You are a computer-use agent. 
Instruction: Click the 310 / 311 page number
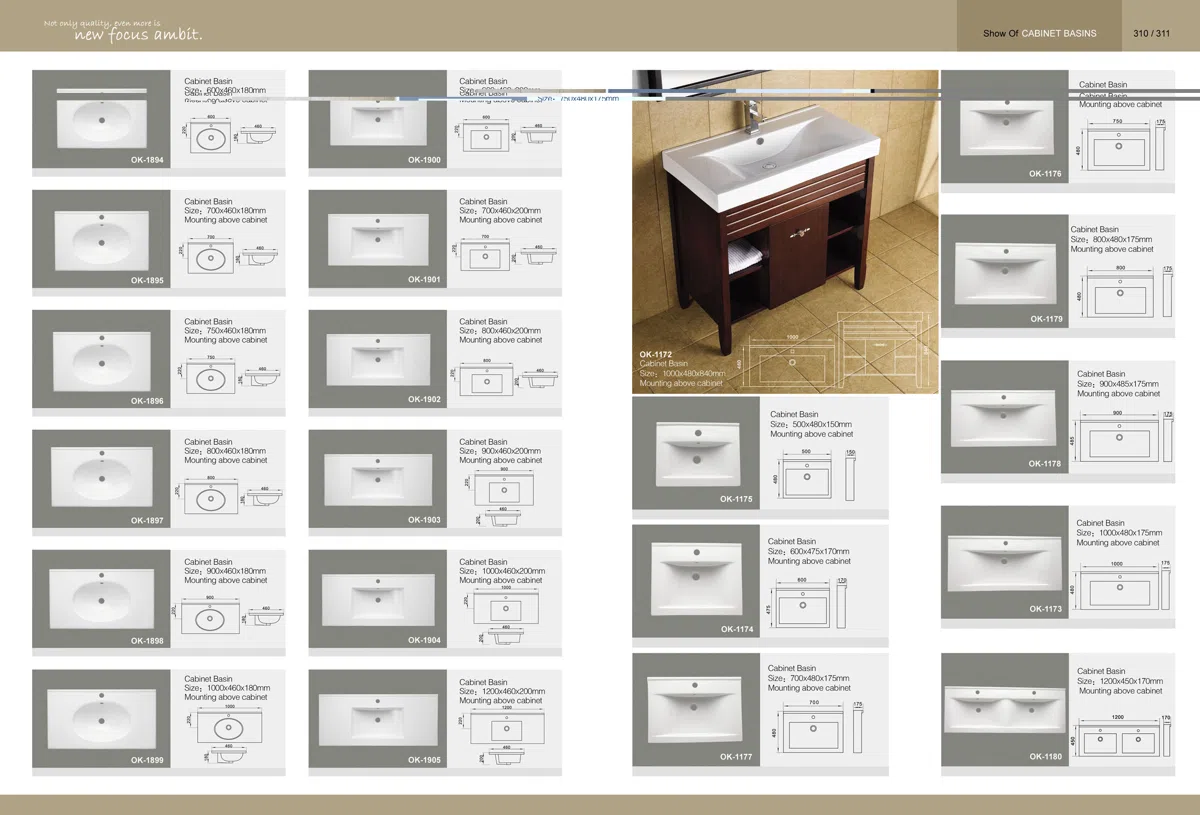pos(1152,33)
